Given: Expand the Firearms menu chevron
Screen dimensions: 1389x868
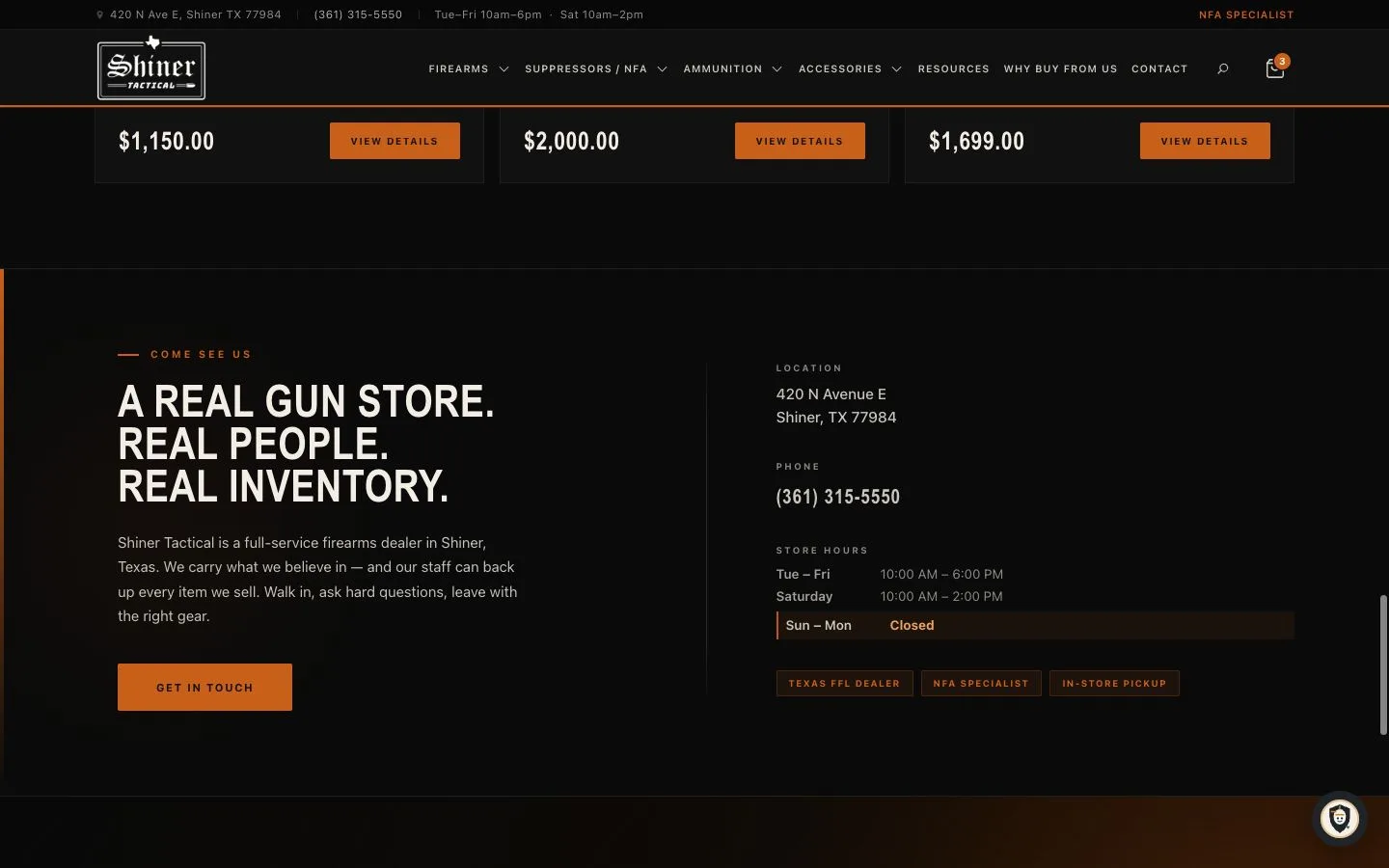Looking at the screenshot, I should 504,69.
